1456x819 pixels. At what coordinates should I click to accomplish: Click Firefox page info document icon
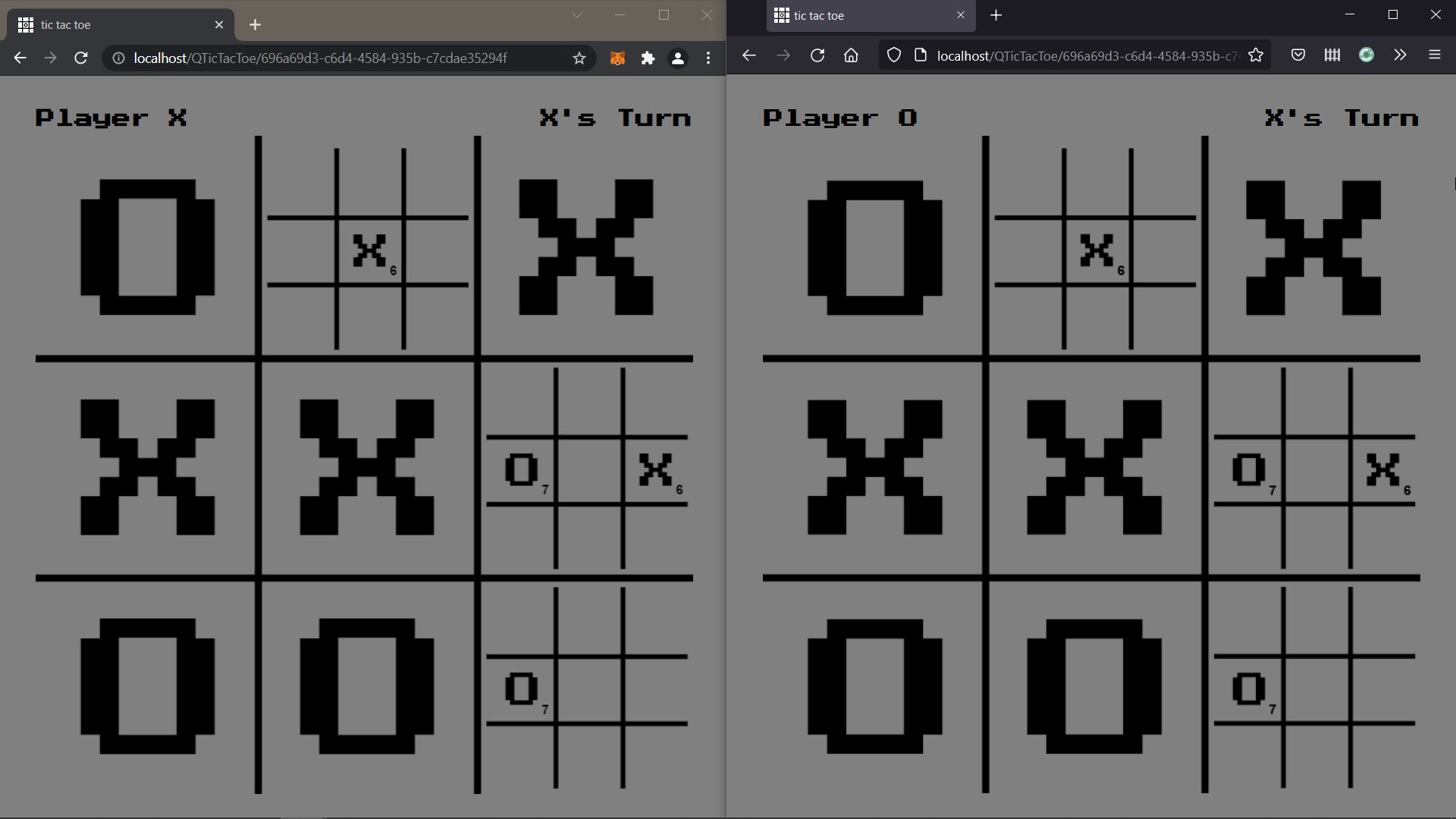point(921,55)
